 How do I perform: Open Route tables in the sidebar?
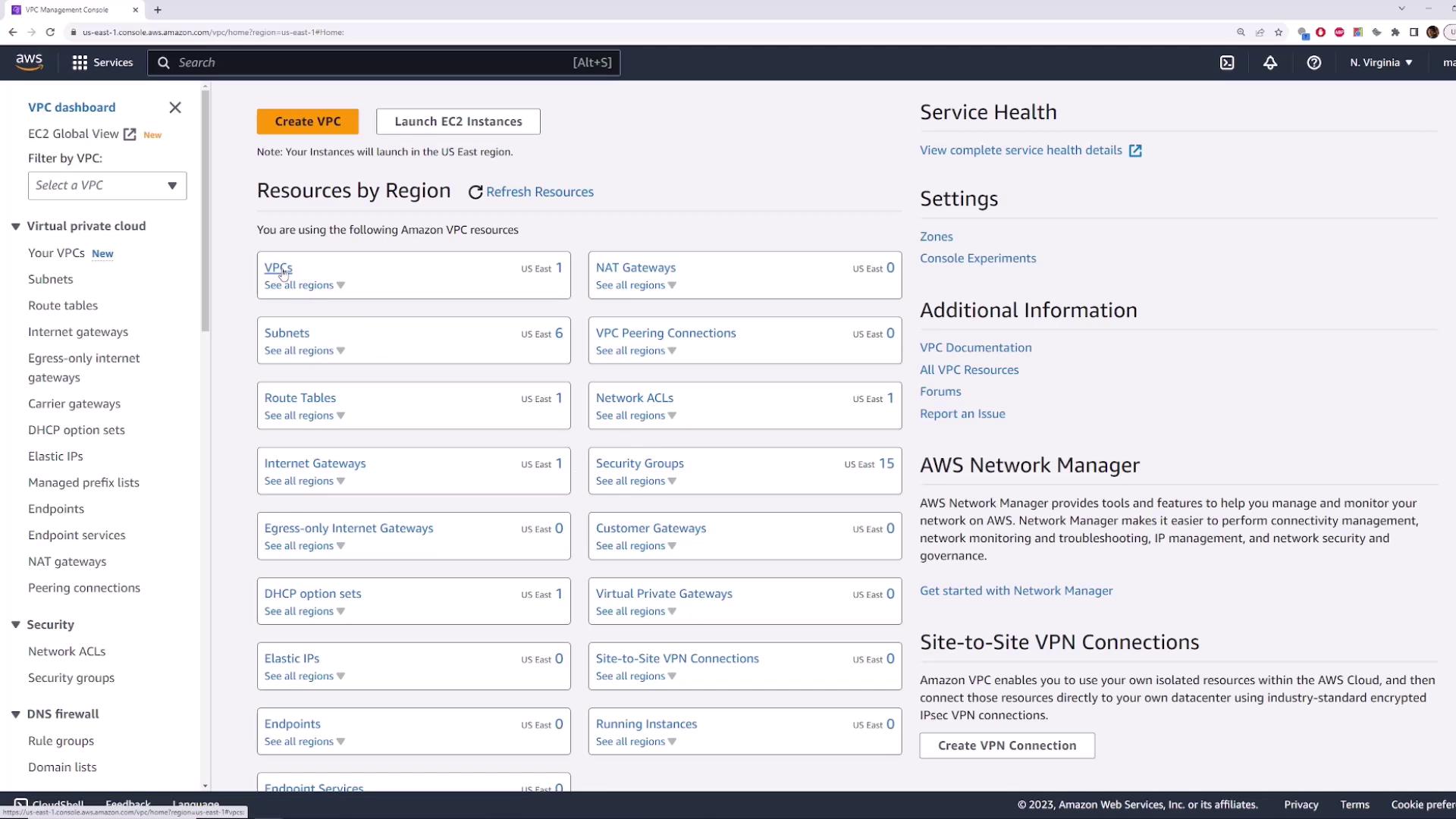click(x=63, y=306)
